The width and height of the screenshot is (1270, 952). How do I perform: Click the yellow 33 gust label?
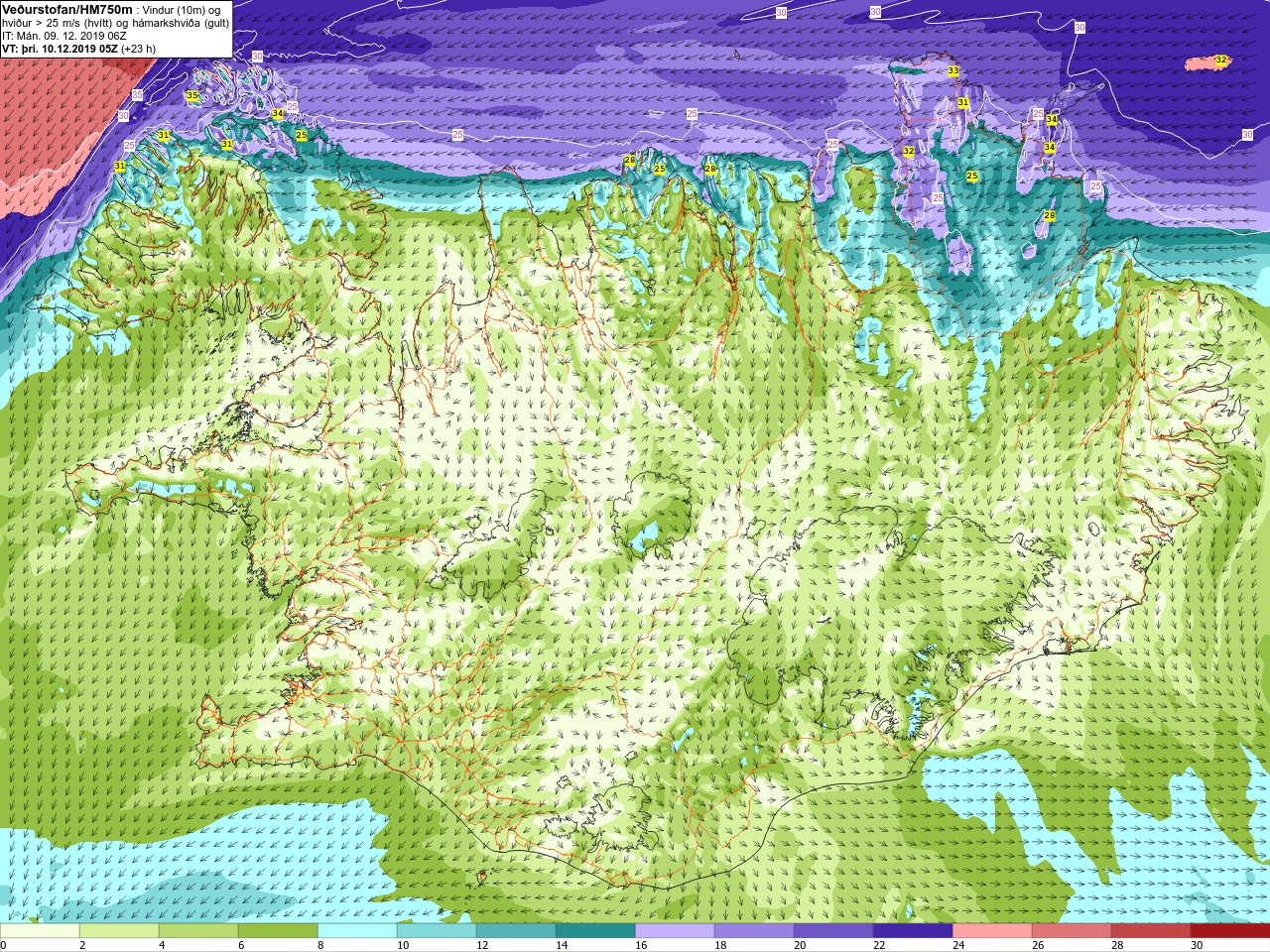click(x=953, y=71)
